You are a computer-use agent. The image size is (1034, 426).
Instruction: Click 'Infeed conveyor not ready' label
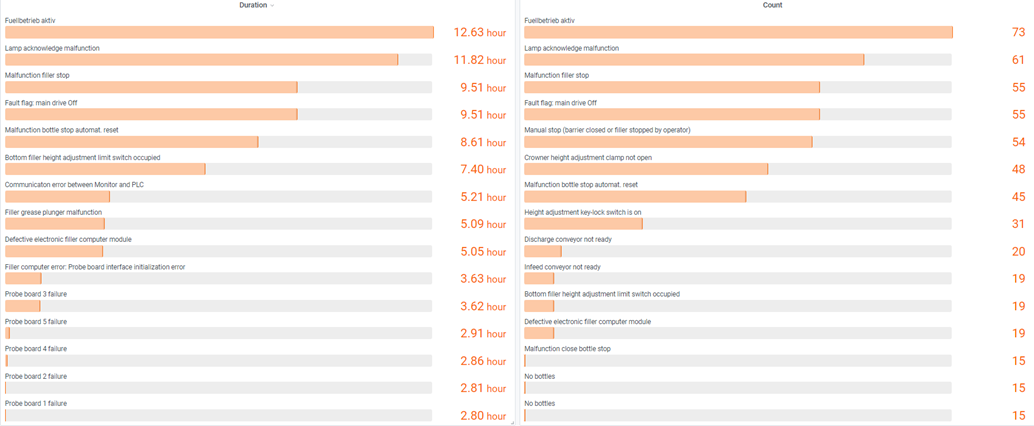pos(563,267)
